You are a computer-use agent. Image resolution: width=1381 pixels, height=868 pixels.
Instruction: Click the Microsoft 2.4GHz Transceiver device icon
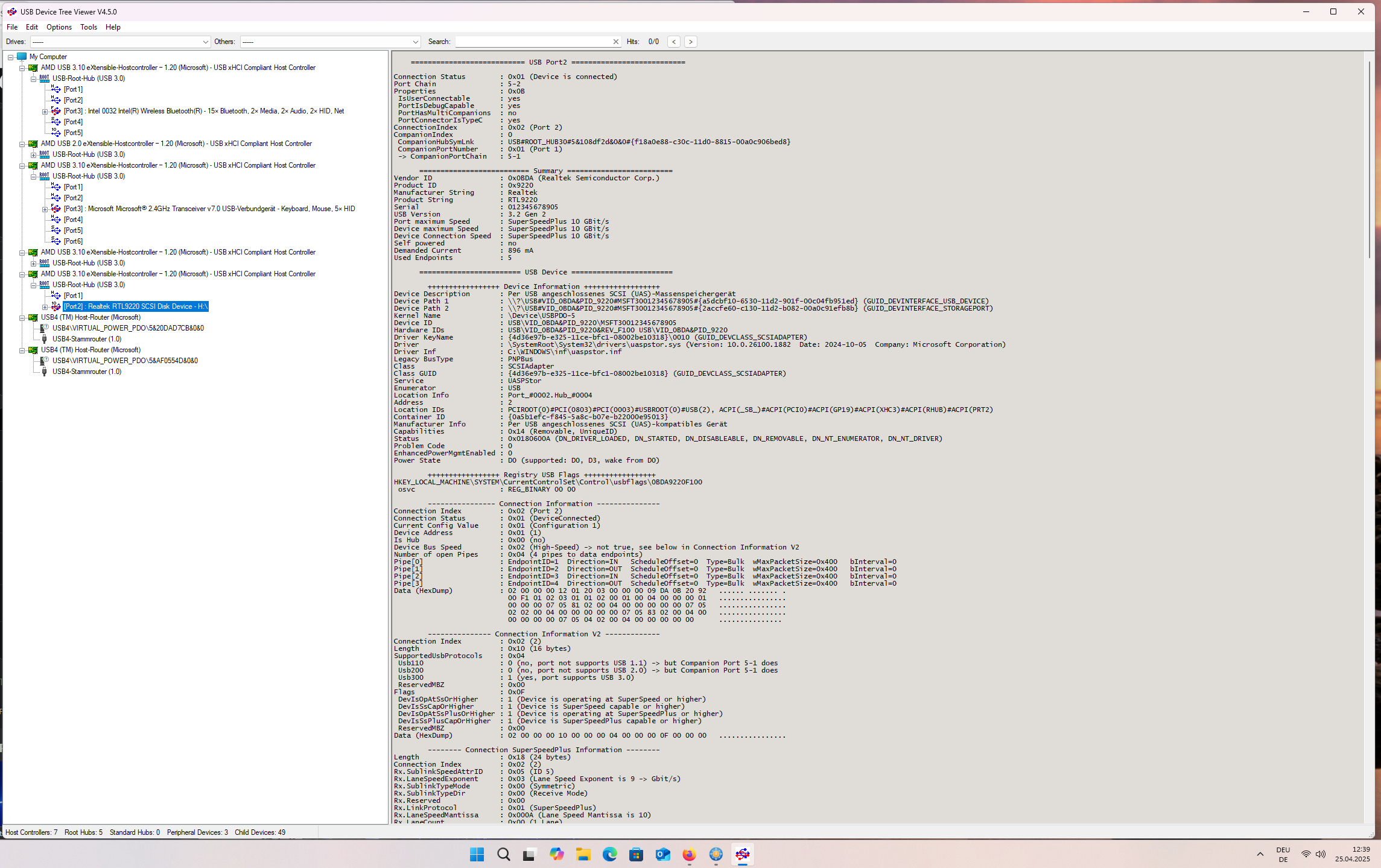[x=56, y=209]
